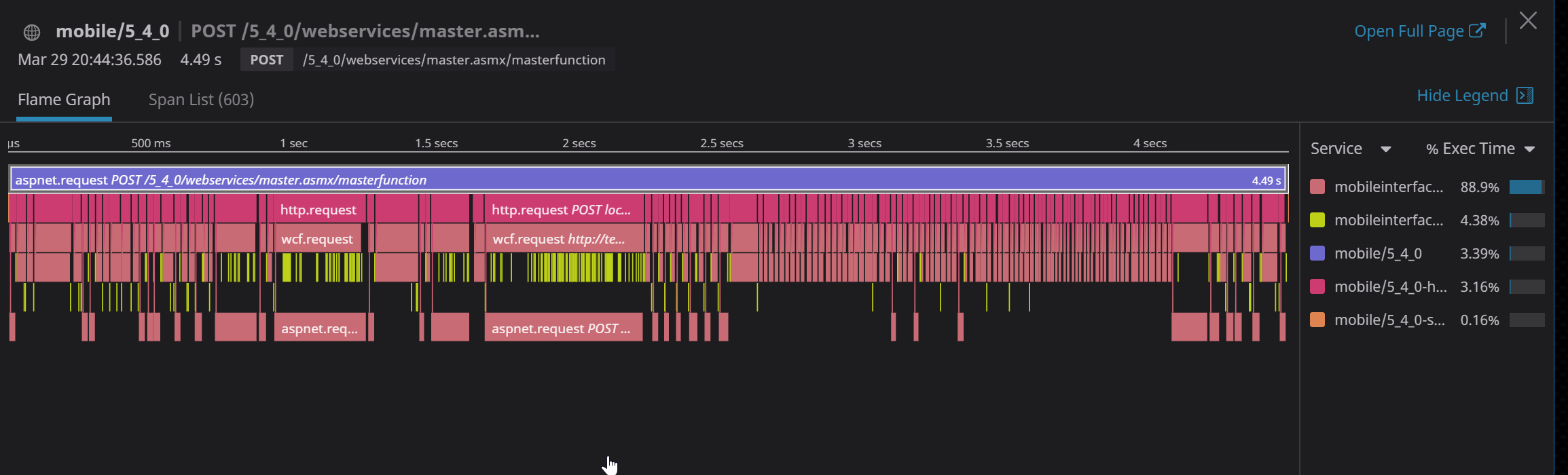The image size is (1568, 475).
Task: Click the globe icon beside mobile/5_4_0
Action: [32, 32]
